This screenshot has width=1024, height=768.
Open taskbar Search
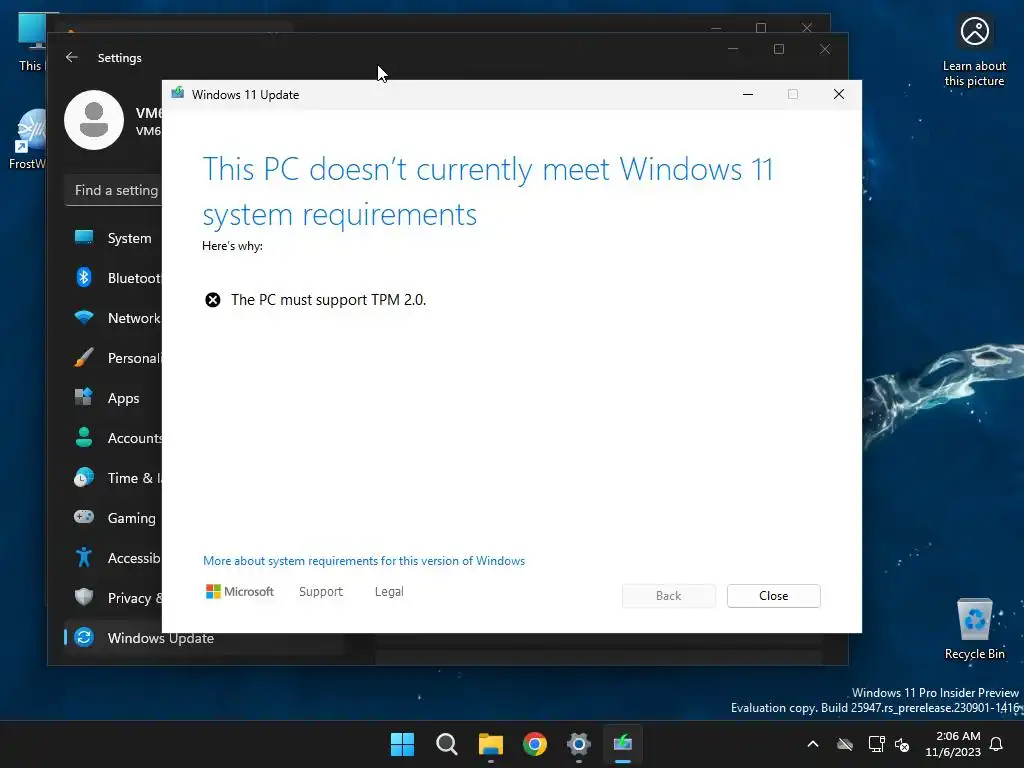click(447, 744)
